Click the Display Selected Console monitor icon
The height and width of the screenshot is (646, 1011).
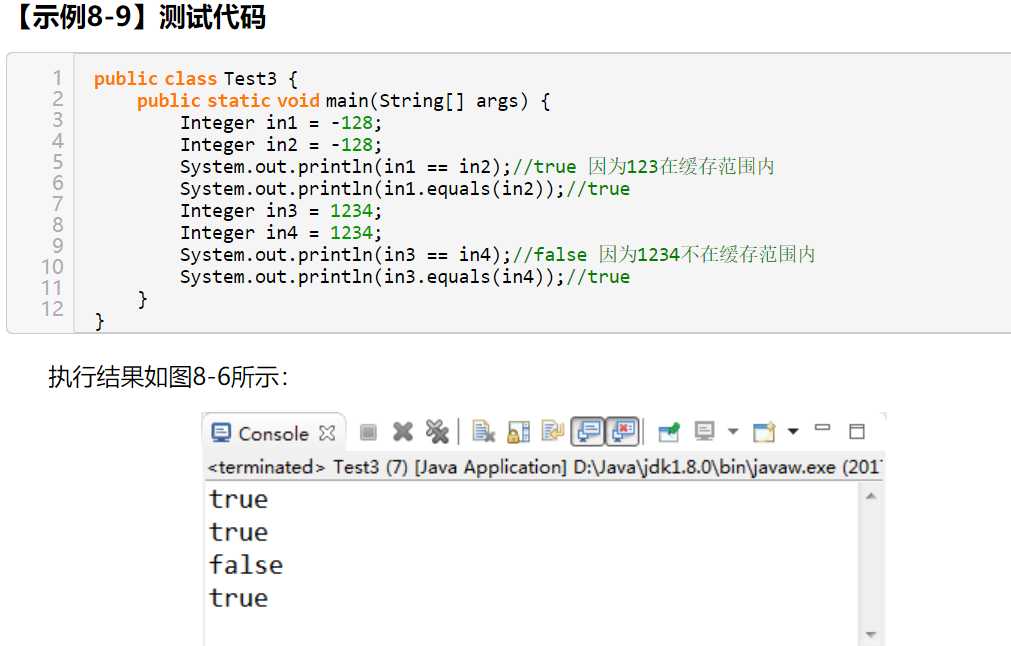point(704,431)
